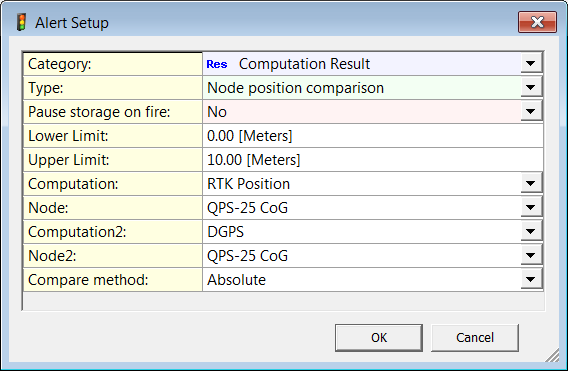The height and width of the screenshot is (371, 568).
Task: Expand the Compare method dropdown arrow
Action: pos(531,279)
